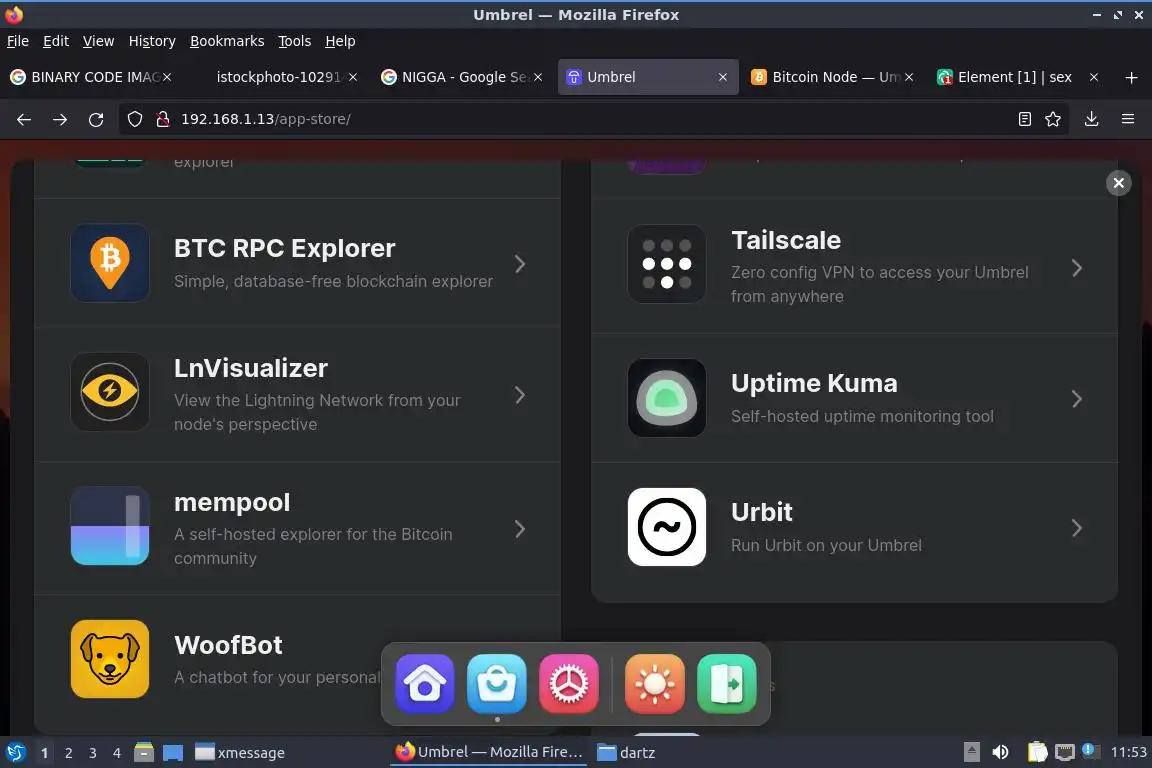1152x768 pixels.
Task: Switch to workspace 4 in taskbar
Action: [117, 753]
